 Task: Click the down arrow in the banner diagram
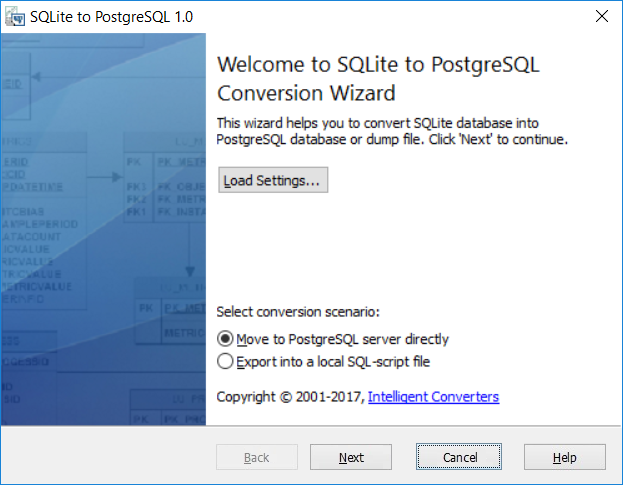point(190,271)
